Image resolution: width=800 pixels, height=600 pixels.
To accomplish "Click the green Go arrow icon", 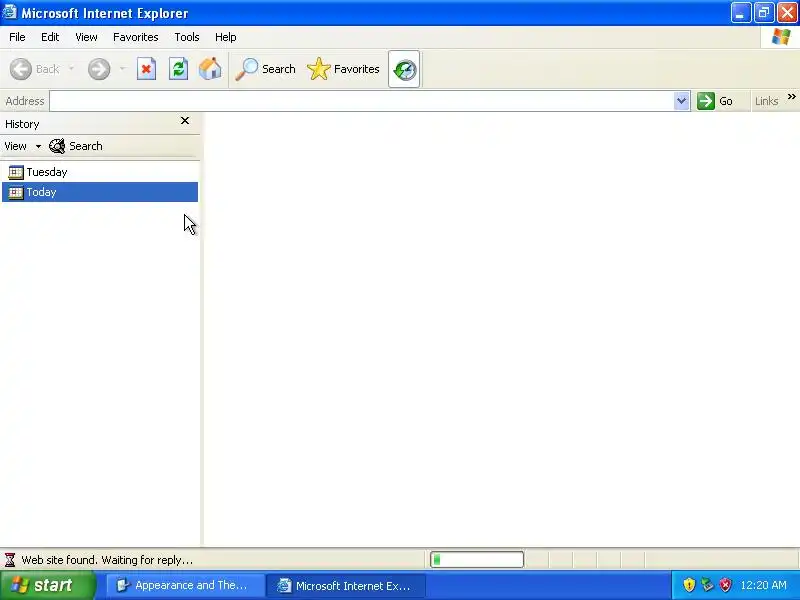I will [x=706, y=101].
